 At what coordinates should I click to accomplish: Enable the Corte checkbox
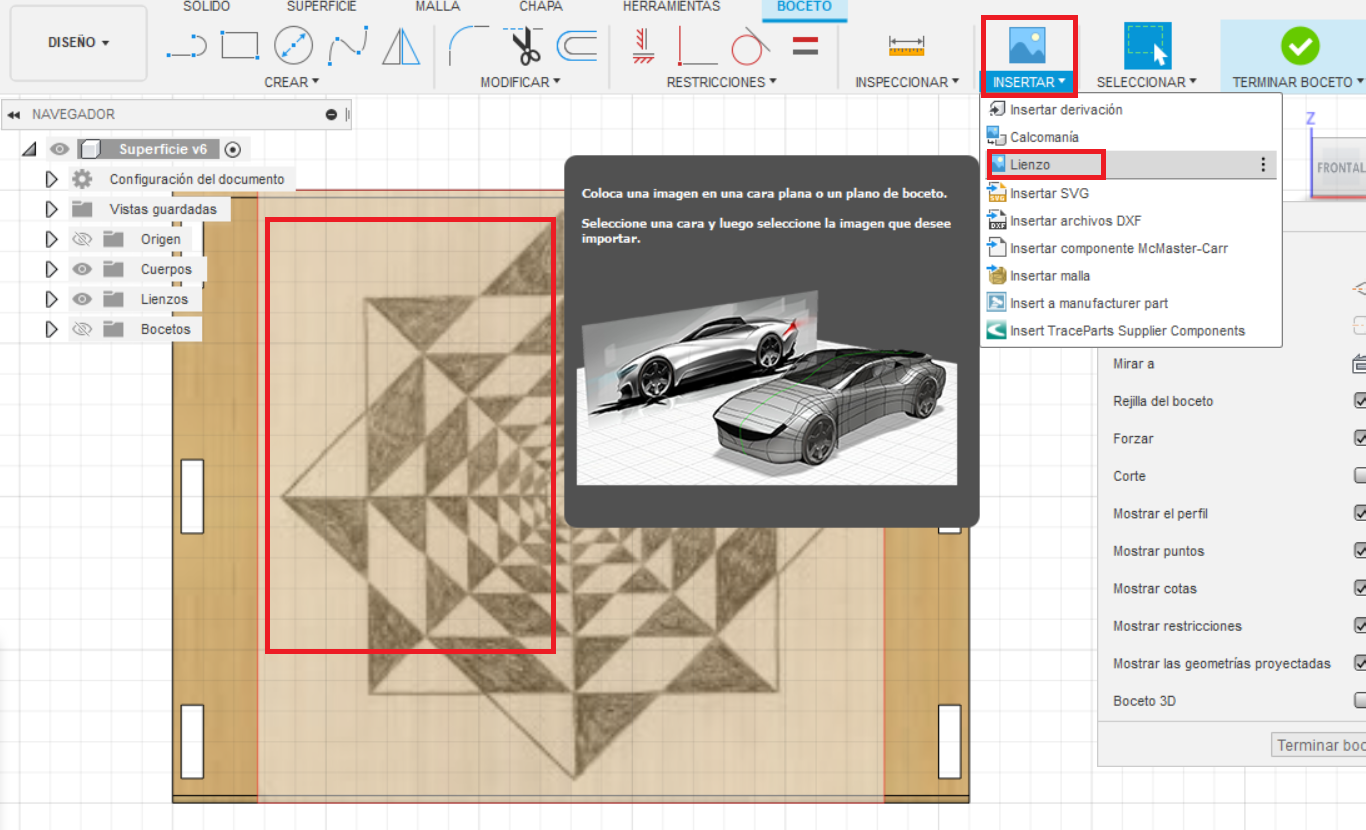[x=1360, y=475]
